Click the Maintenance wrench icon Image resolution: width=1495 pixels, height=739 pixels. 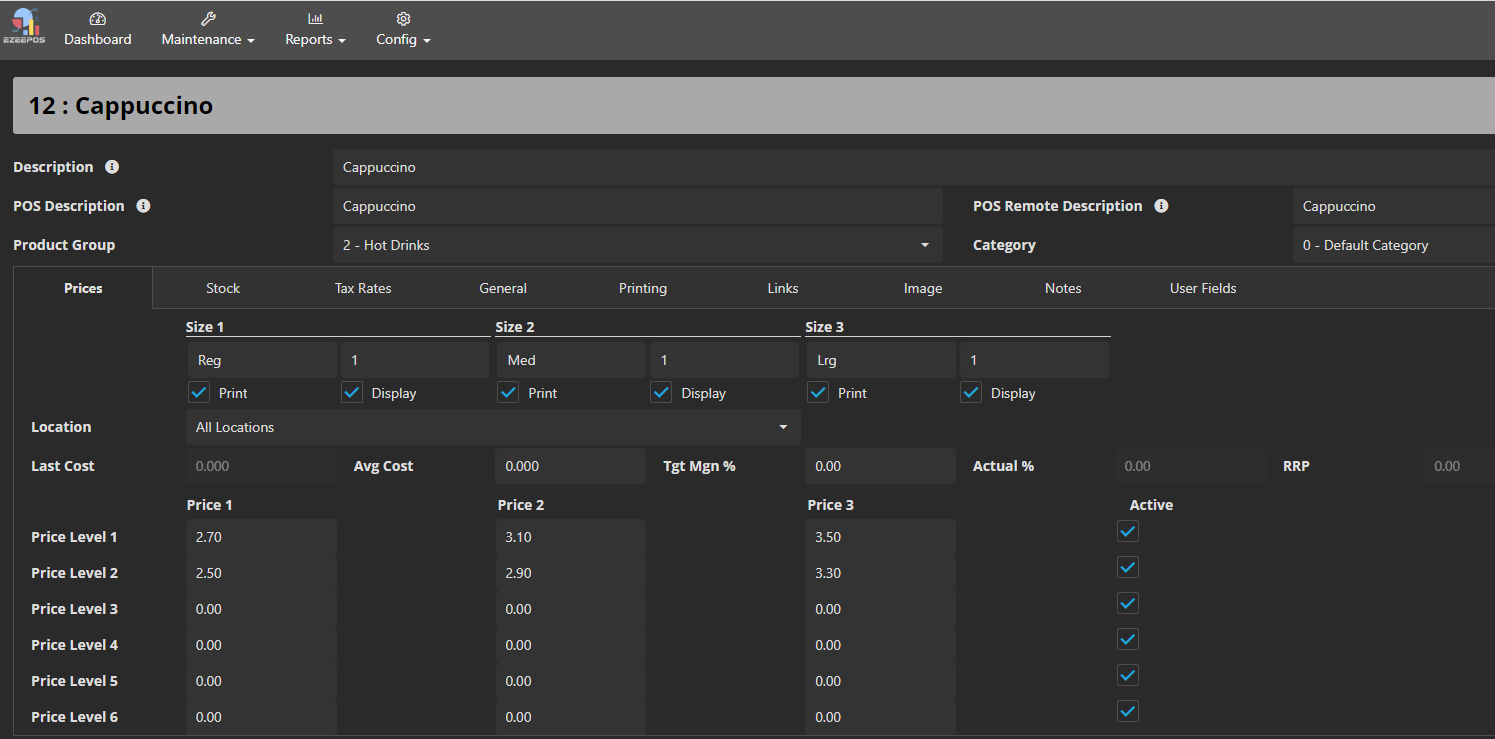point(208,19)
